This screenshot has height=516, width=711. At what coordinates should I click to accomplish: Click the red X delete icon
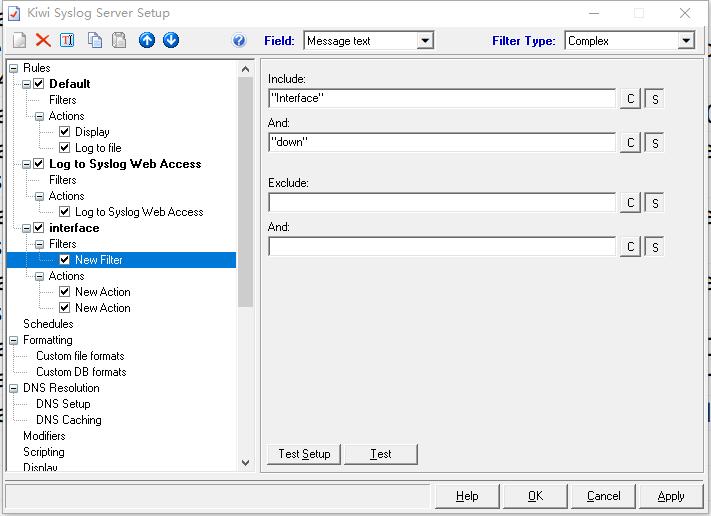click(43, 40)
